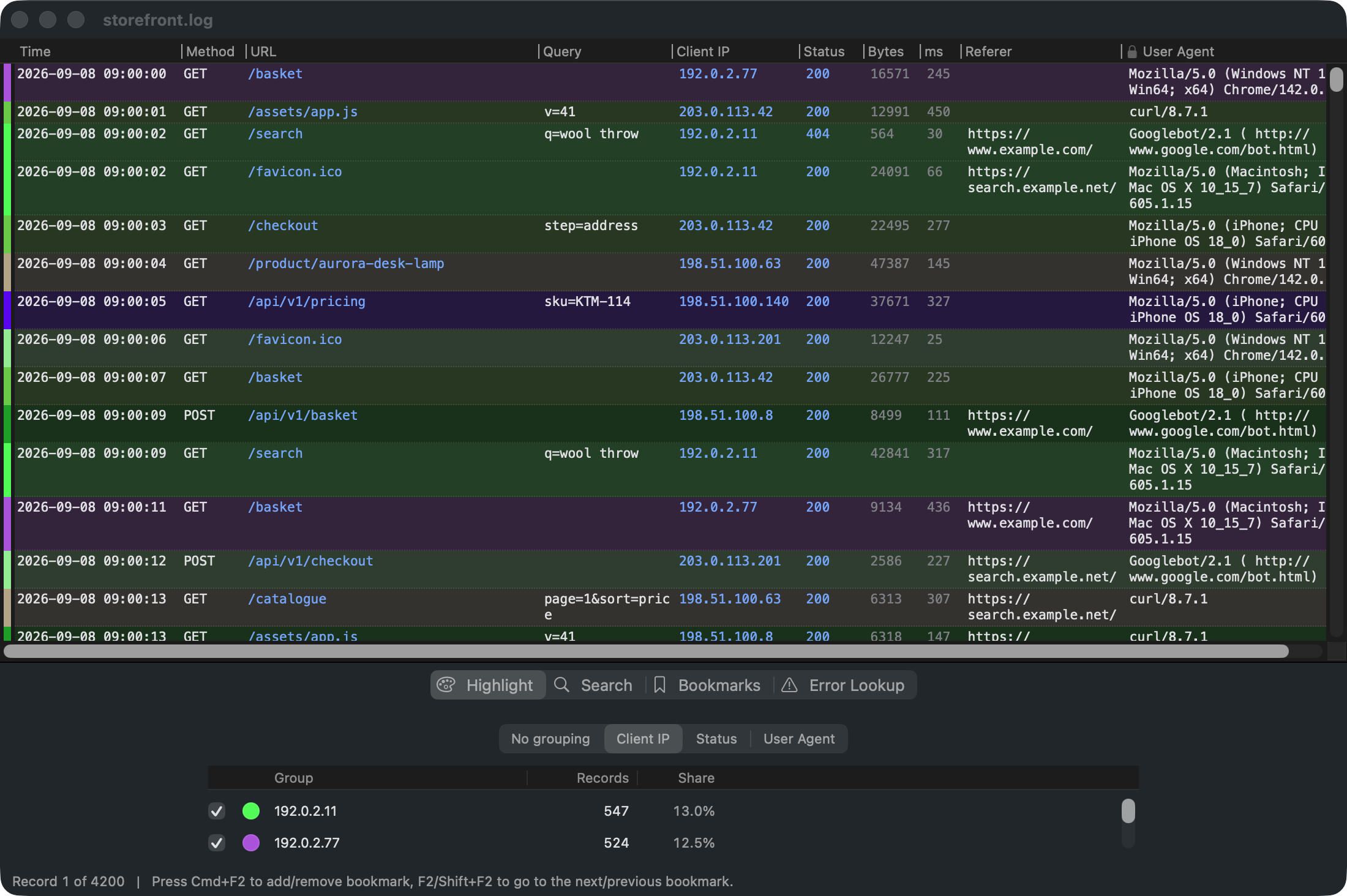1347x896 pixels.
Task: Click POST method in 09:00:12 row
Action: click(199, 561)
